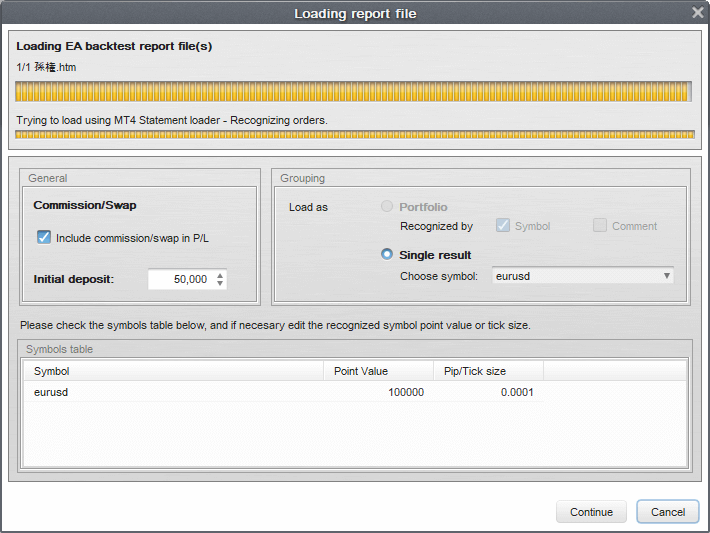This screenshot has width=710, height=533.
Task: Click the Point Value column header
Action: [380, 371]
